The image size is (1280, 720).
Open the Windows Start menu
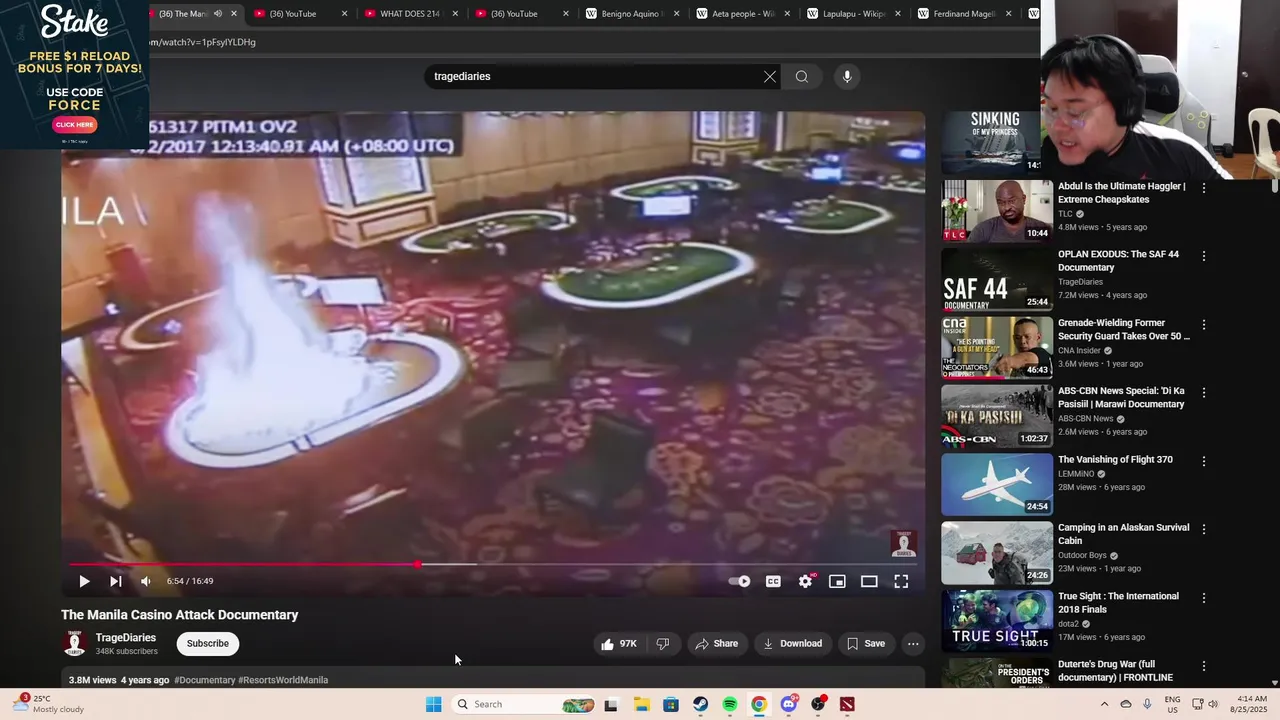click(x=433, y=704)
